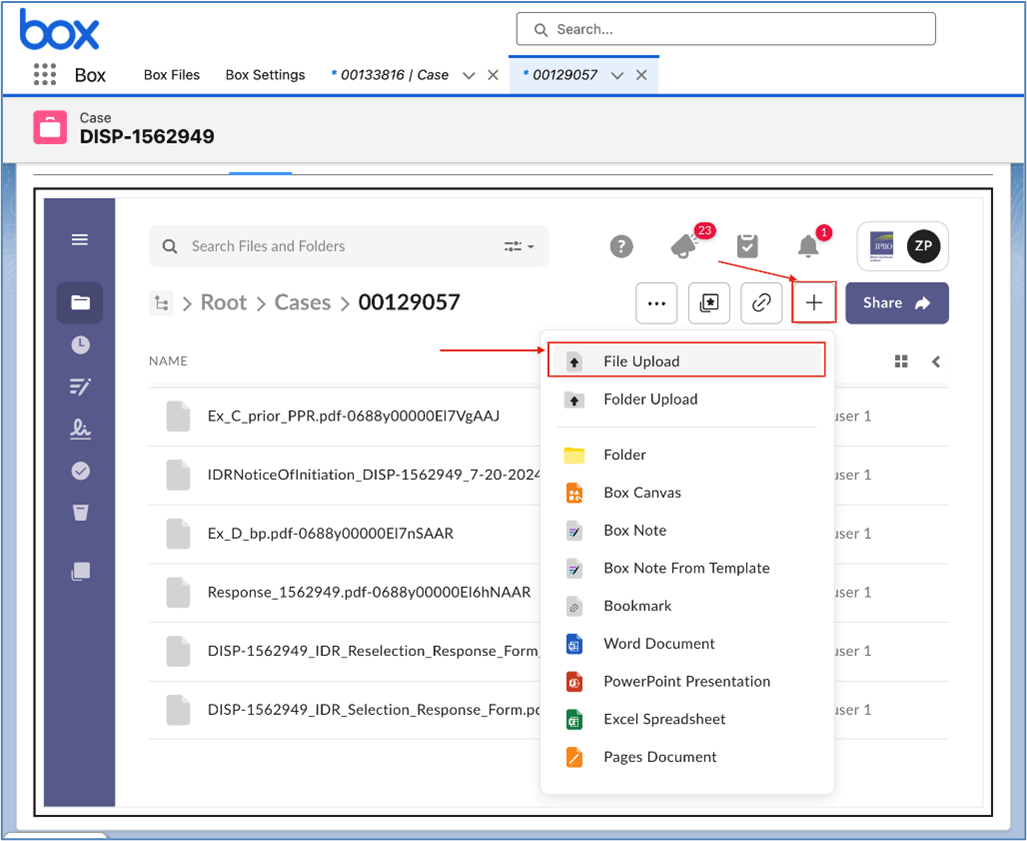Open the ZP account avatar menu
This screenshot has width=1027, height=841.
(x=924, y=246)
